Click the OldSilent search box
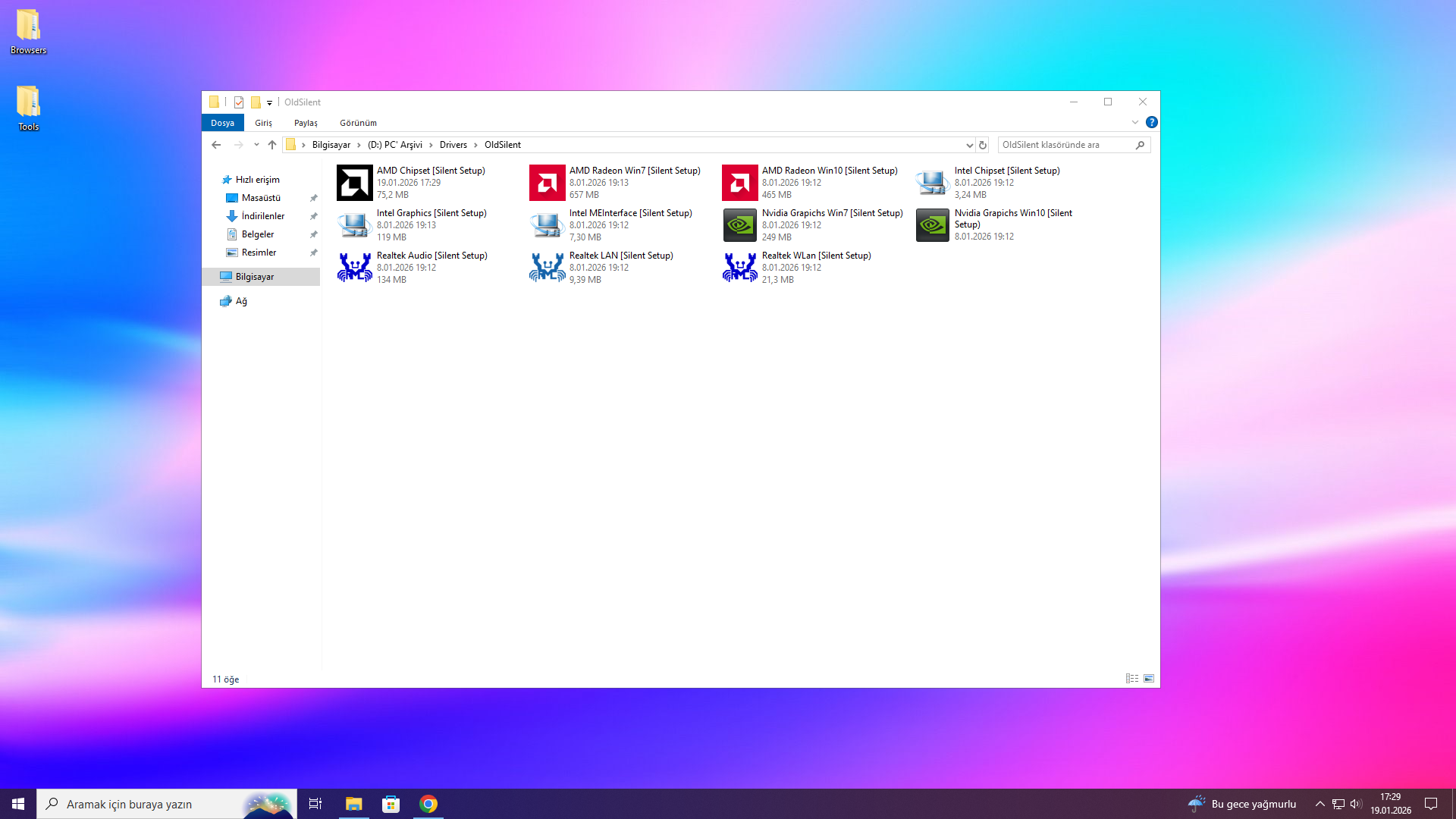Image resolution: width=1456 pixels, height=819 pixels. 1074,145
